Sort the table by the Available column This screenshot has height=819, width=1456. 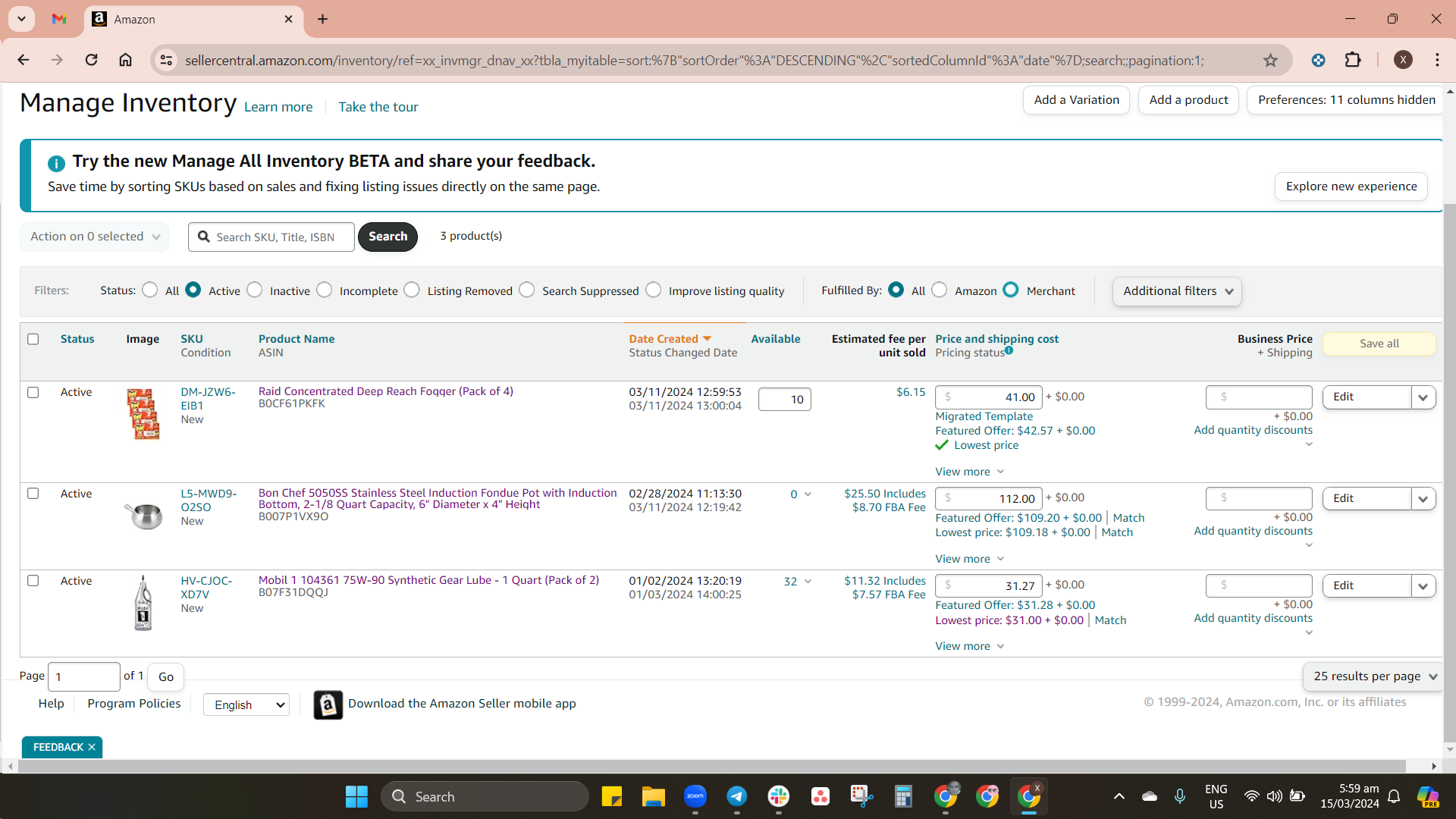pos(776,339)
